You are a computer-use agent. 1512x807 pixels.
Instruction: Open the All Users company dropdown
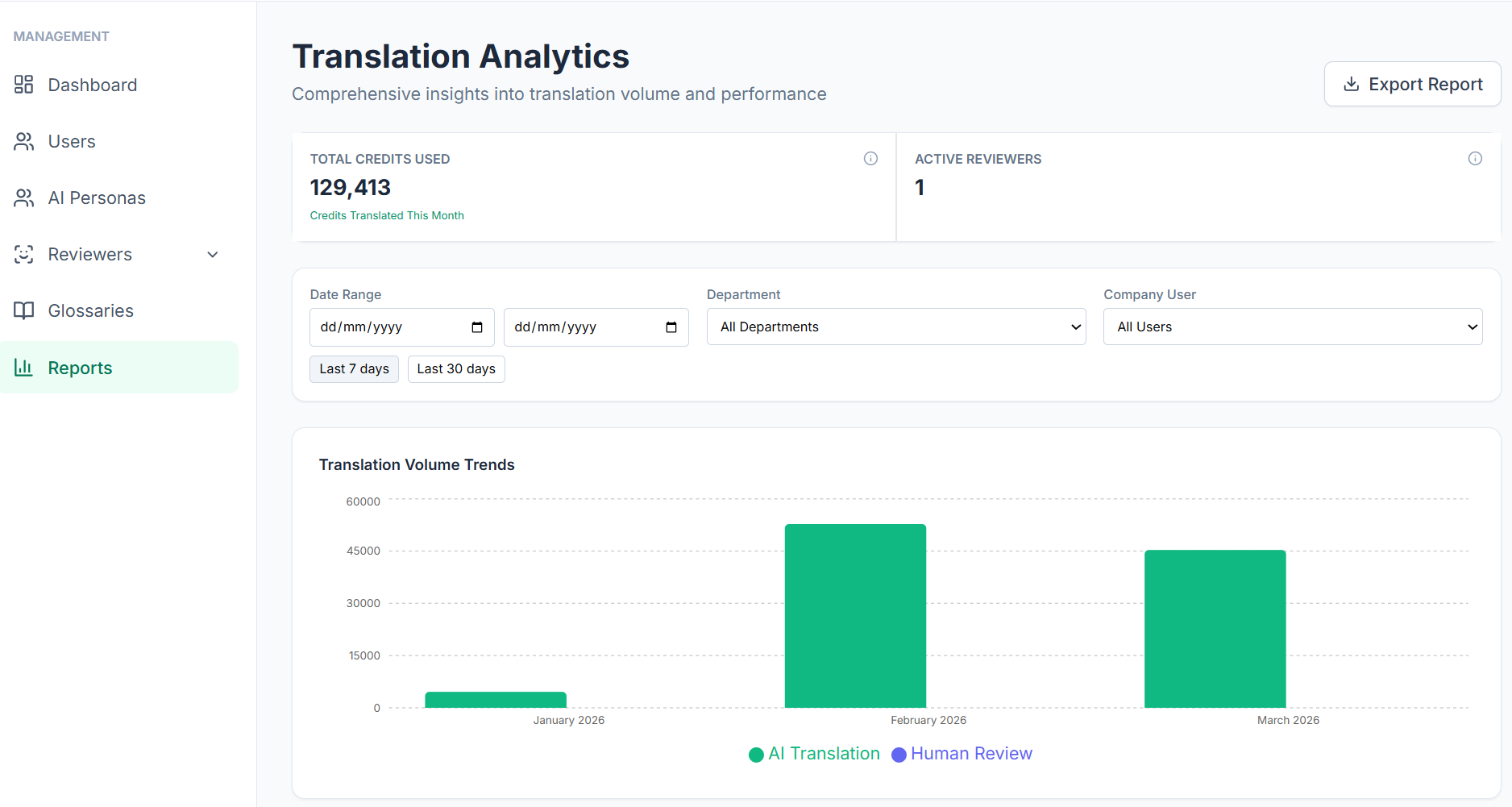(1292, 326)
